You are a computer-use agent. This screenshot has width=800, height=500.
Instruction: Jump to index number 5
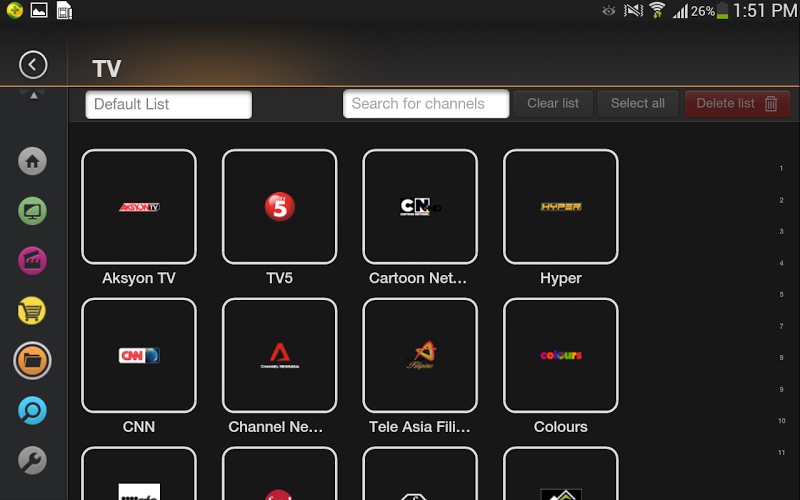[781, 295]
